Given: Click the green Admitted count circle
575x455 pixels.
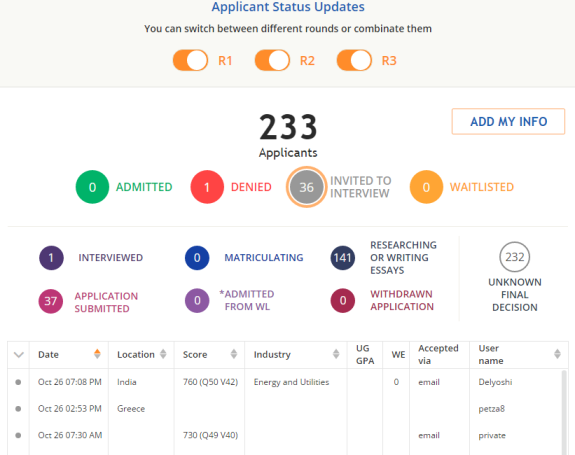Looking at the screenshot, I should pos(92,187).
